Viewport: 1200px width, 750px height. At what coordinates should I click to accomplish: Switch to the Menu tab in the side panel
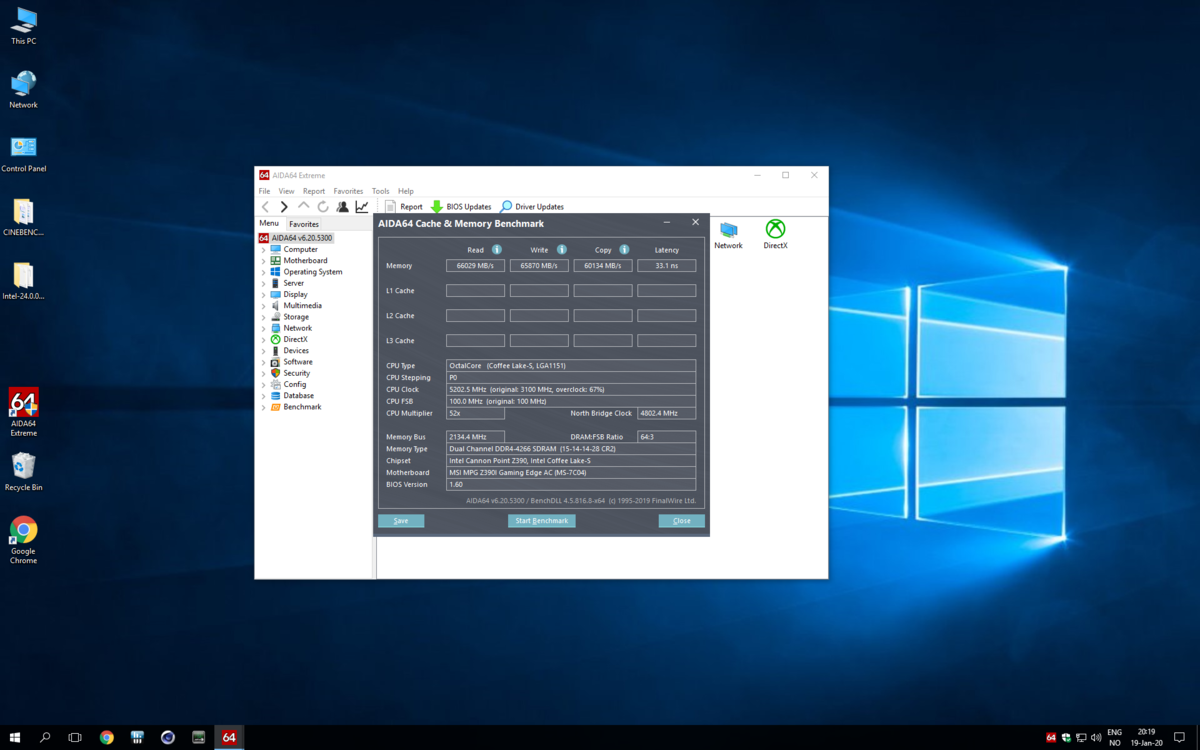(x=269, y=223)
